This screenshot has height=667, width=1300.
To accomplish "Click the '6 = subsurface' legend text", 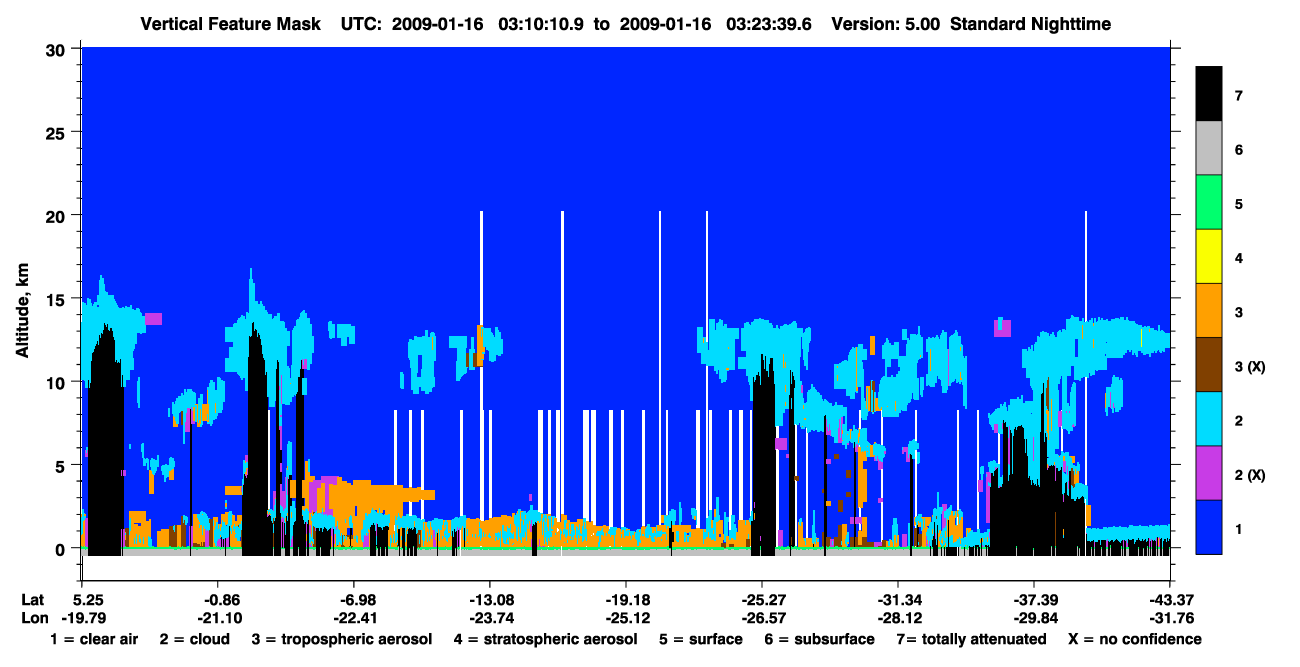I will (818, 639).
